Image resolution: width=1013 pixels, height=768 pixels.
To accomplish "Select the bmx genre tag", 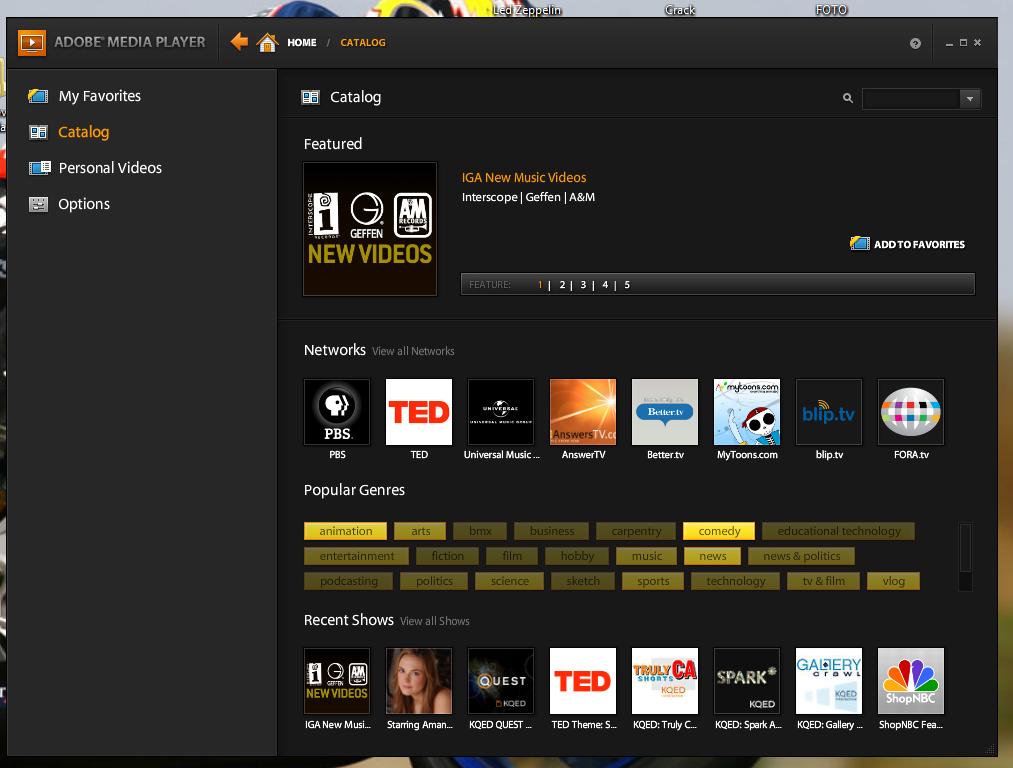I will (480, 531).
